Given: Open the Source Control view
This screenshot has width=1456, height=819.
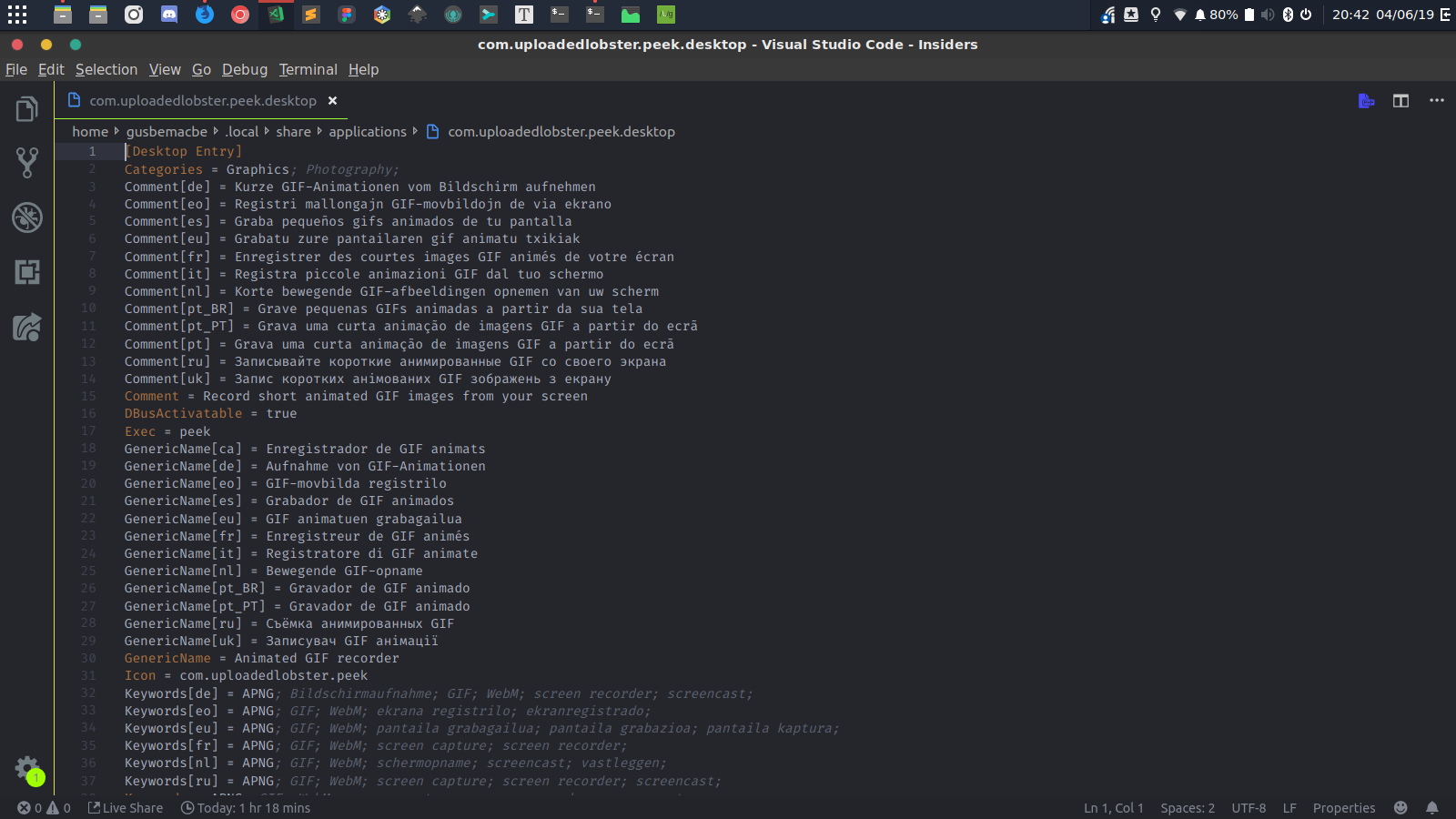Looking at the screenshot, I should (x=27, y=163).
